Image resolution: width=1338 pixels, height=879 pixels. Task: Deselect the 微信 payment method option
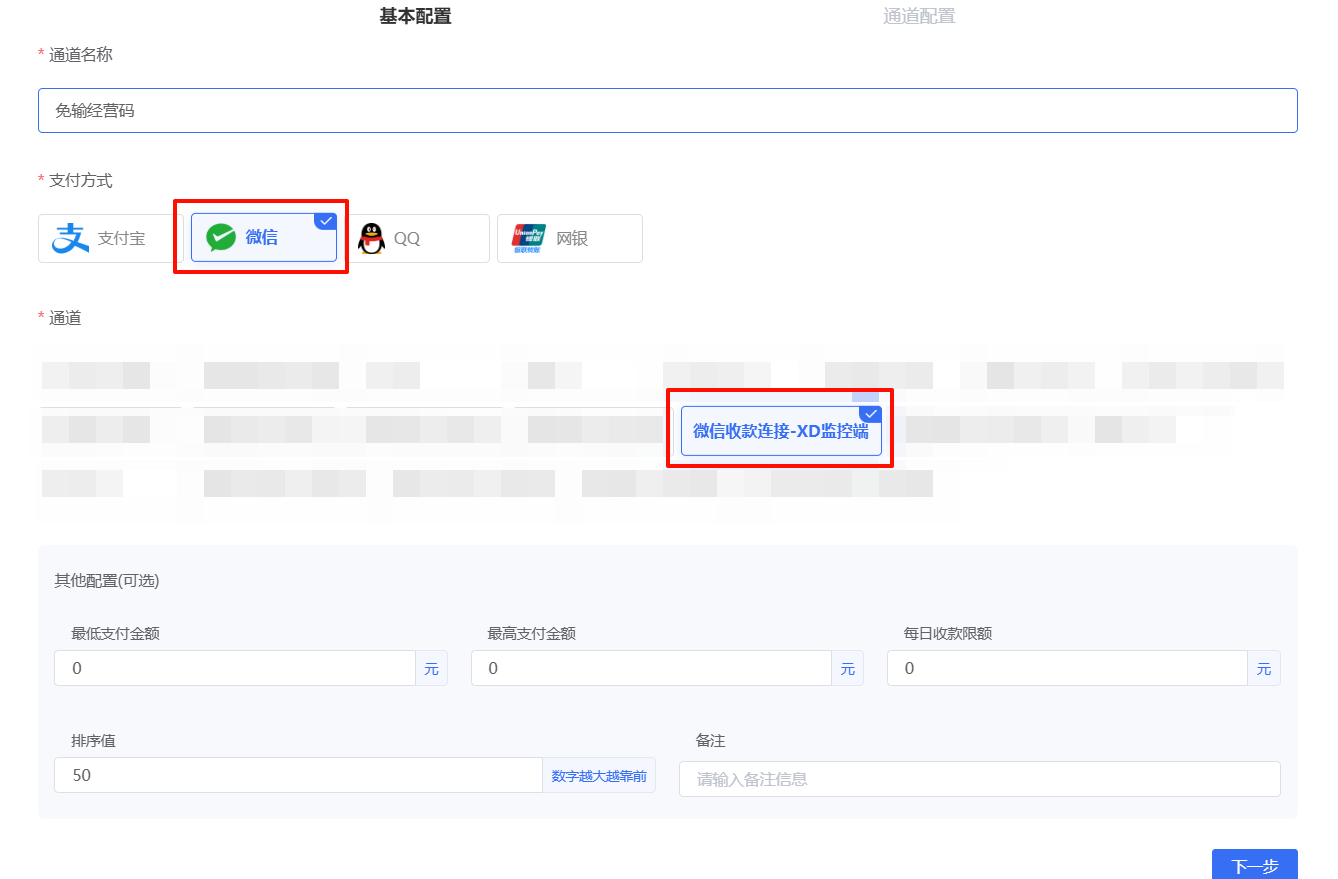262,238
